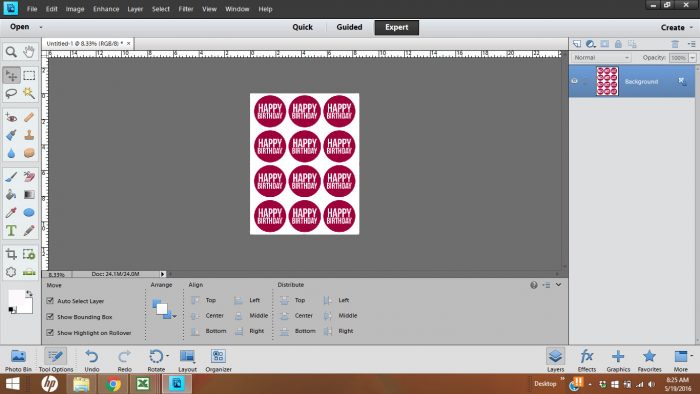Viewport: 700px width, 394px height.
Task: Select the Content-Aware Move tool
Action: coord(11,272)
